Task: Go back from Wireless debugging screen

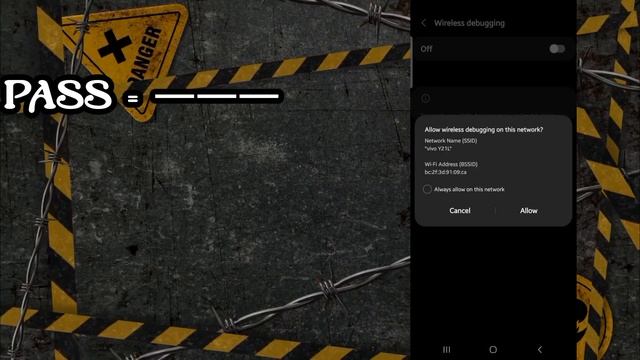Action: click(424, 23)
